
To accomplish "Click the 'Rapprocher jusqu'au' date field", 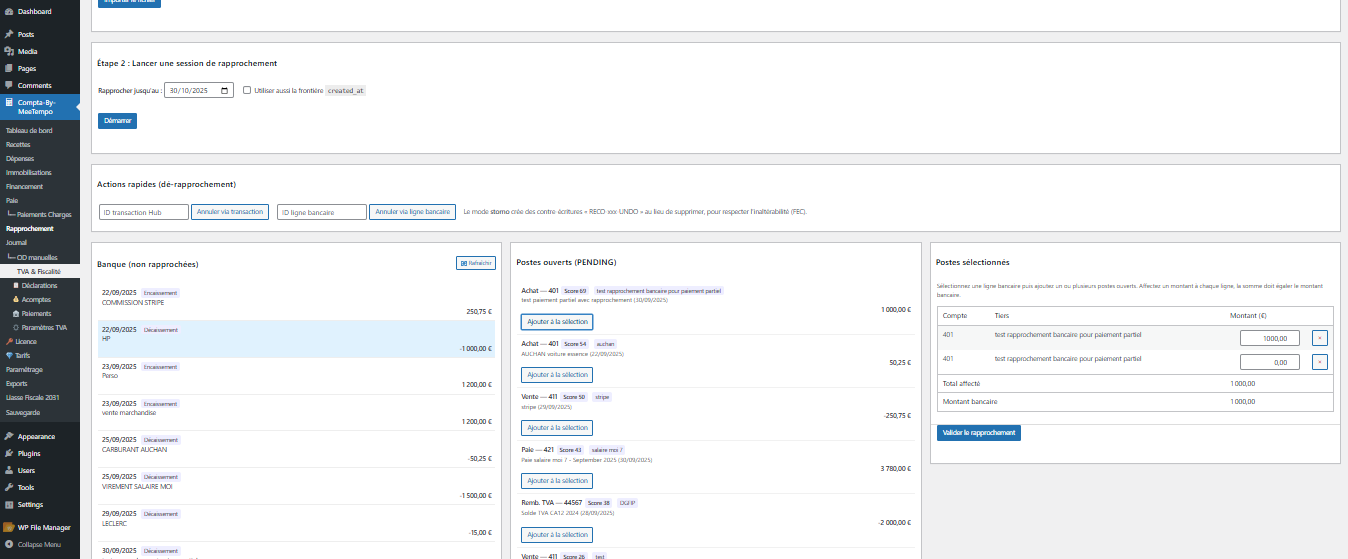I will pos(199,90).
